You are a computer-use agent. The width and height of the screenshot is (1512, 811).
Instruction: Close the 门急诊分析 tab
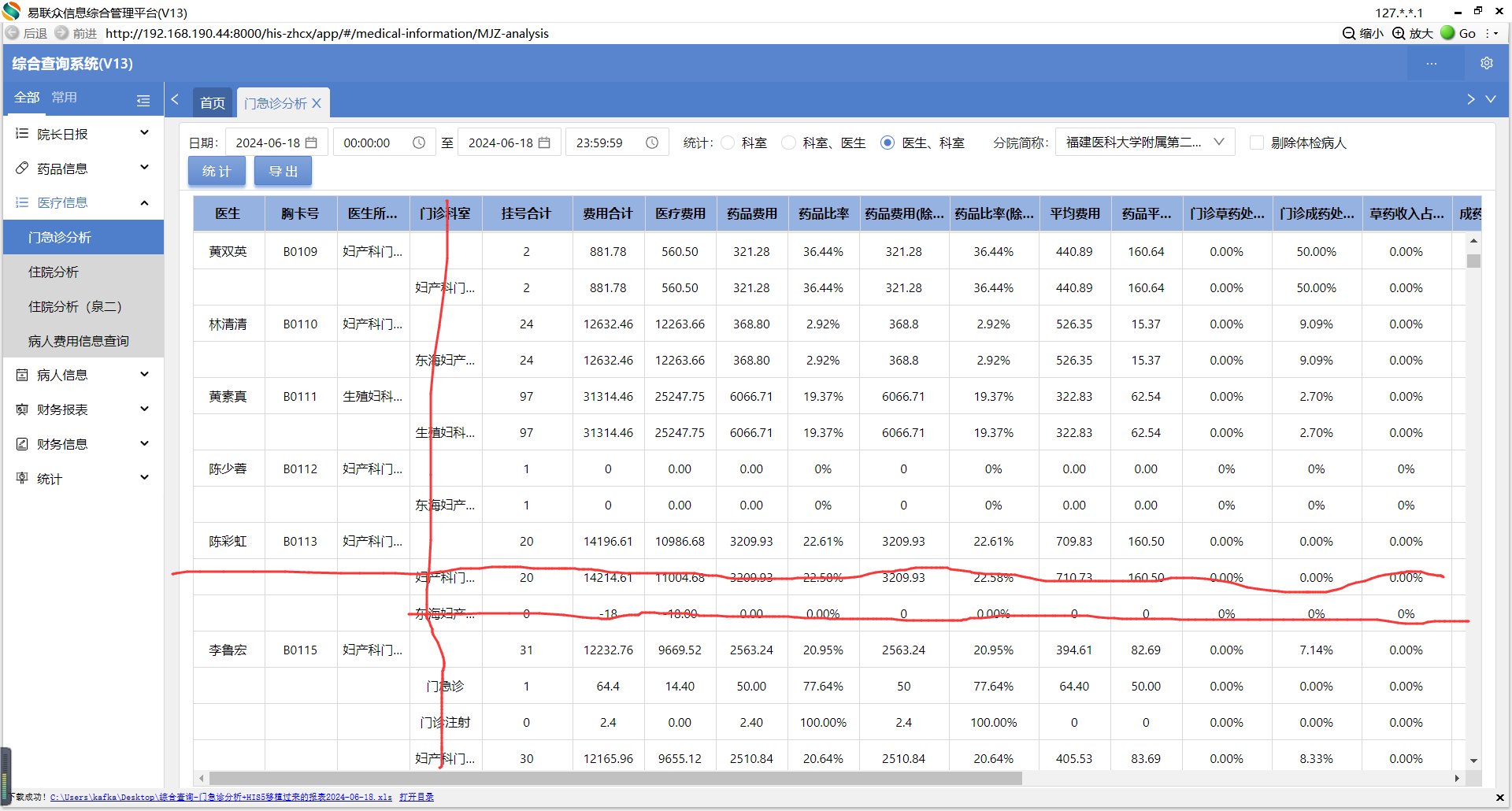317,103
